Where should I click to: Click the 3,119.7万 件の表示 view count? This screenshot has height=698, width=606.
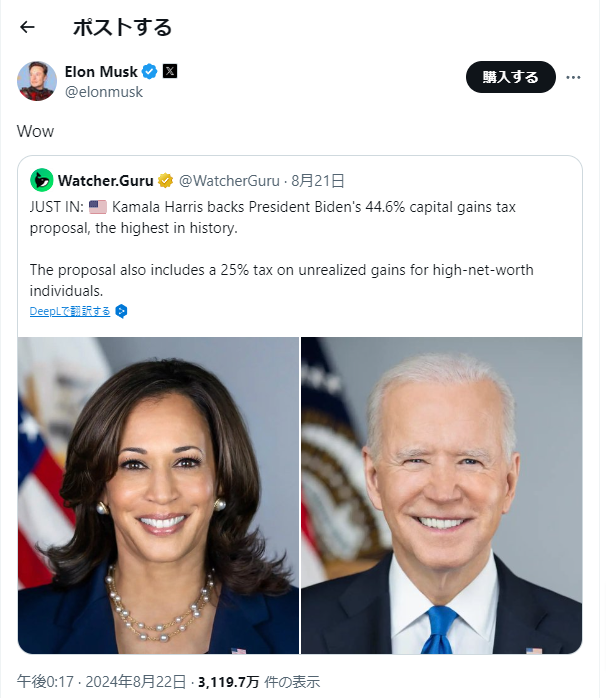[259, 682]
